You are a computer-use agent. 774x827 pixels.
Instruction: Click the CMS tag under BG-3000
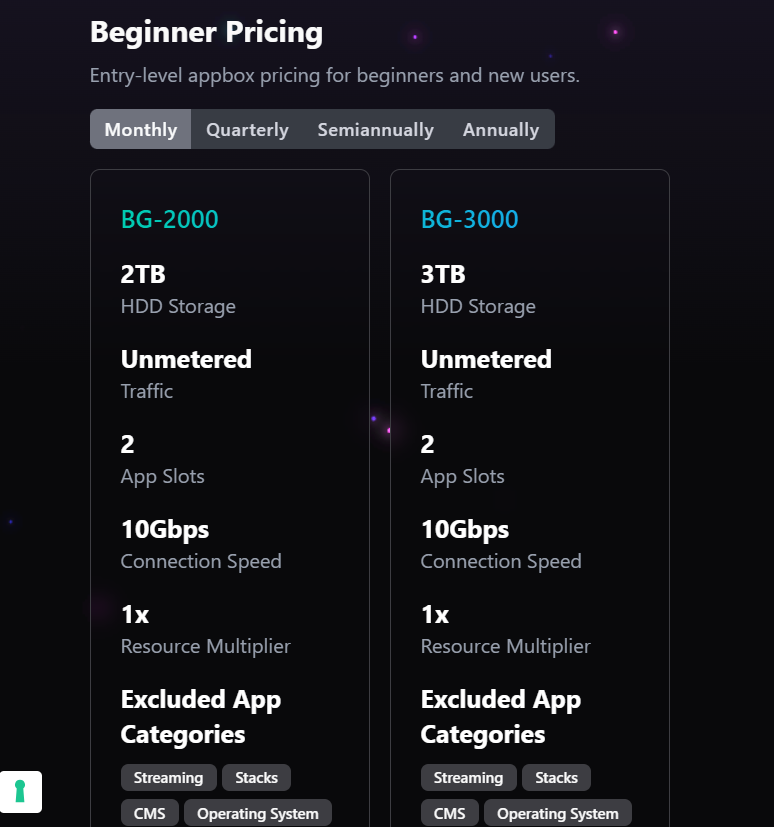(x=450, y=813)
